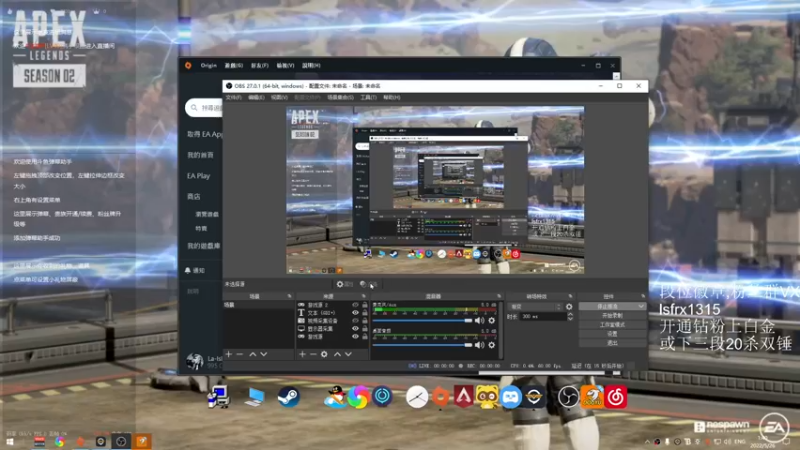Pop out the Sources dock panel
This screenshot has height=450, width=800.
click(364, 296)
